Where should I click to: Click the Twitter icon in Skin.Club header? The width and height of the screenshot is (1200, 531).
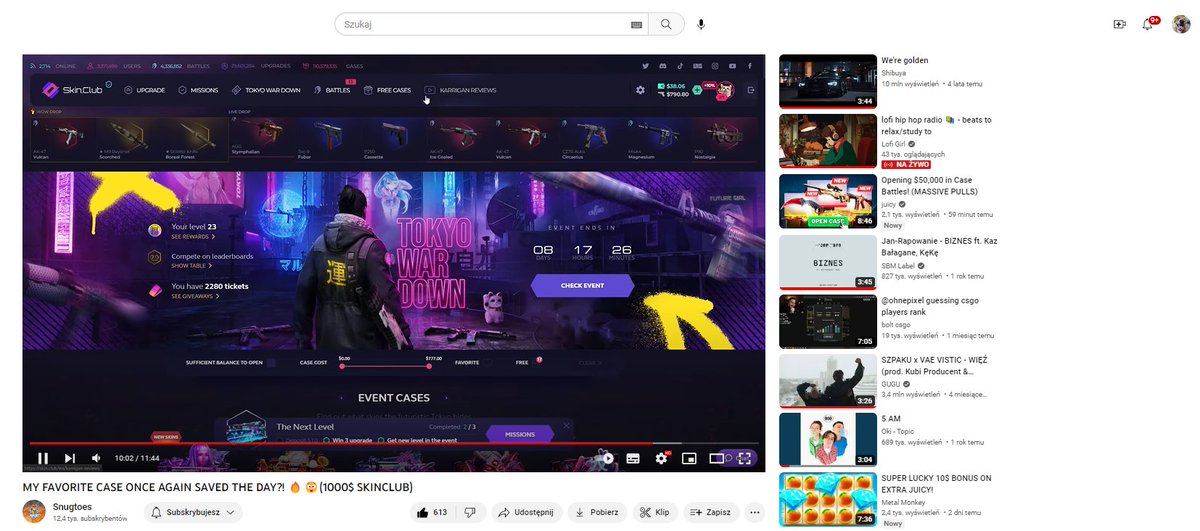[x=647, y=66]
